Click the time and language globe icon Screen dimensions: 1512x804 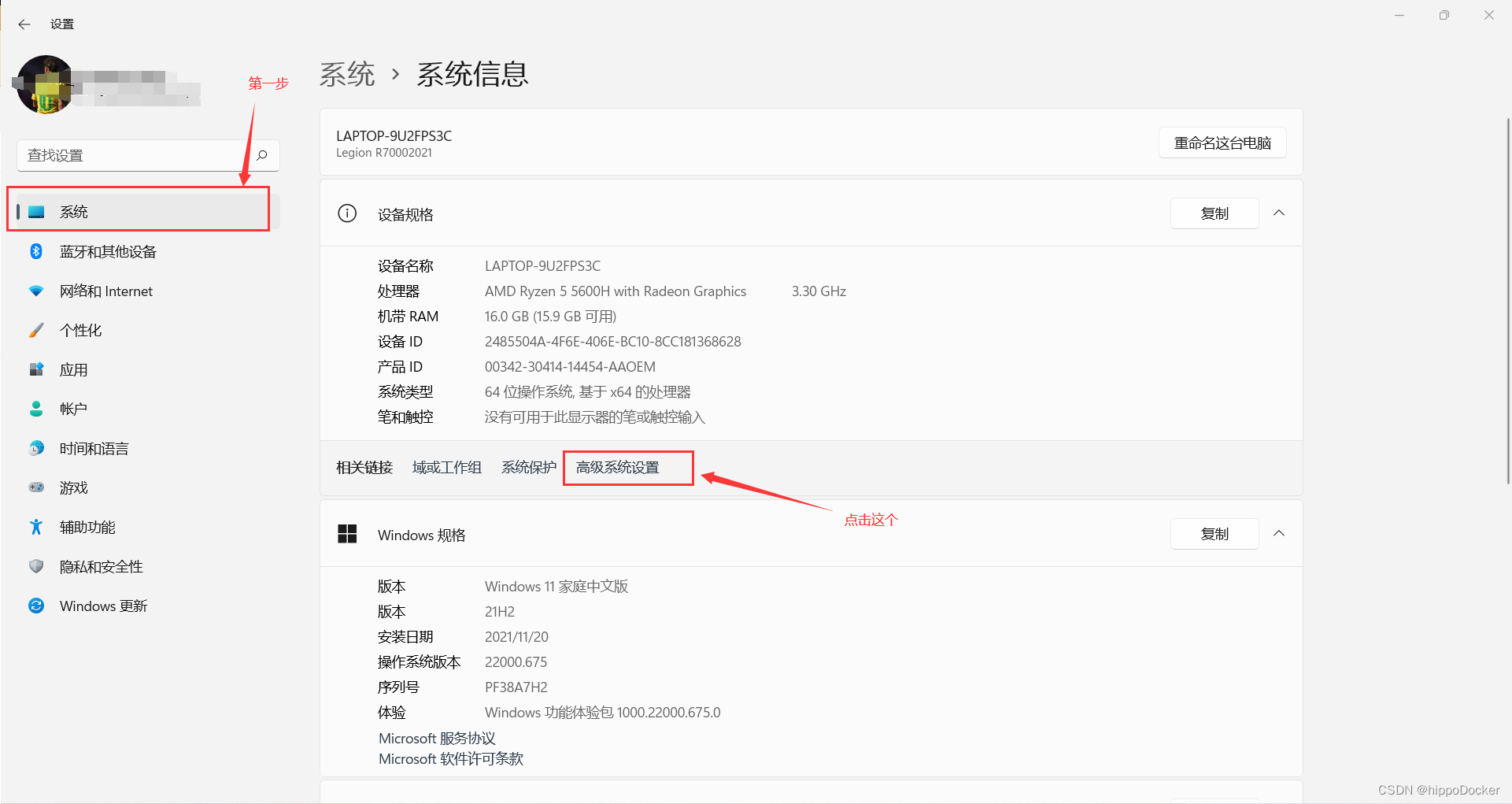[36, 448]
